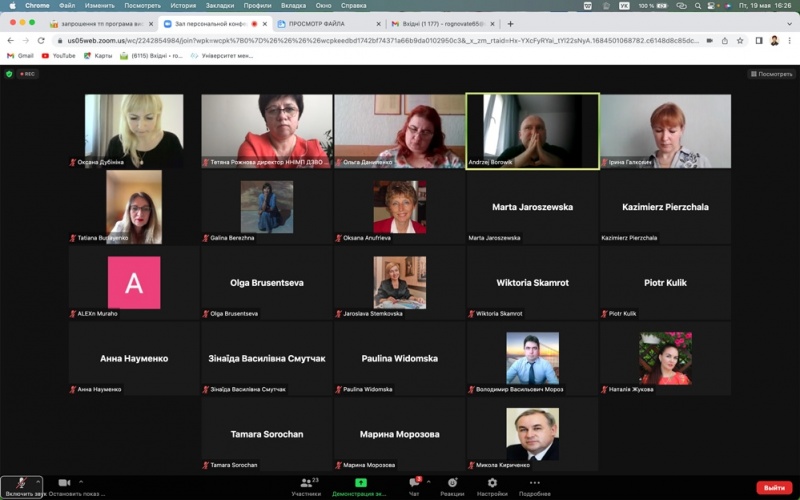Viewport: 800px width, 500px height.
Task: Open the Закладки menu in menu bar
Action: click(219, 5)
